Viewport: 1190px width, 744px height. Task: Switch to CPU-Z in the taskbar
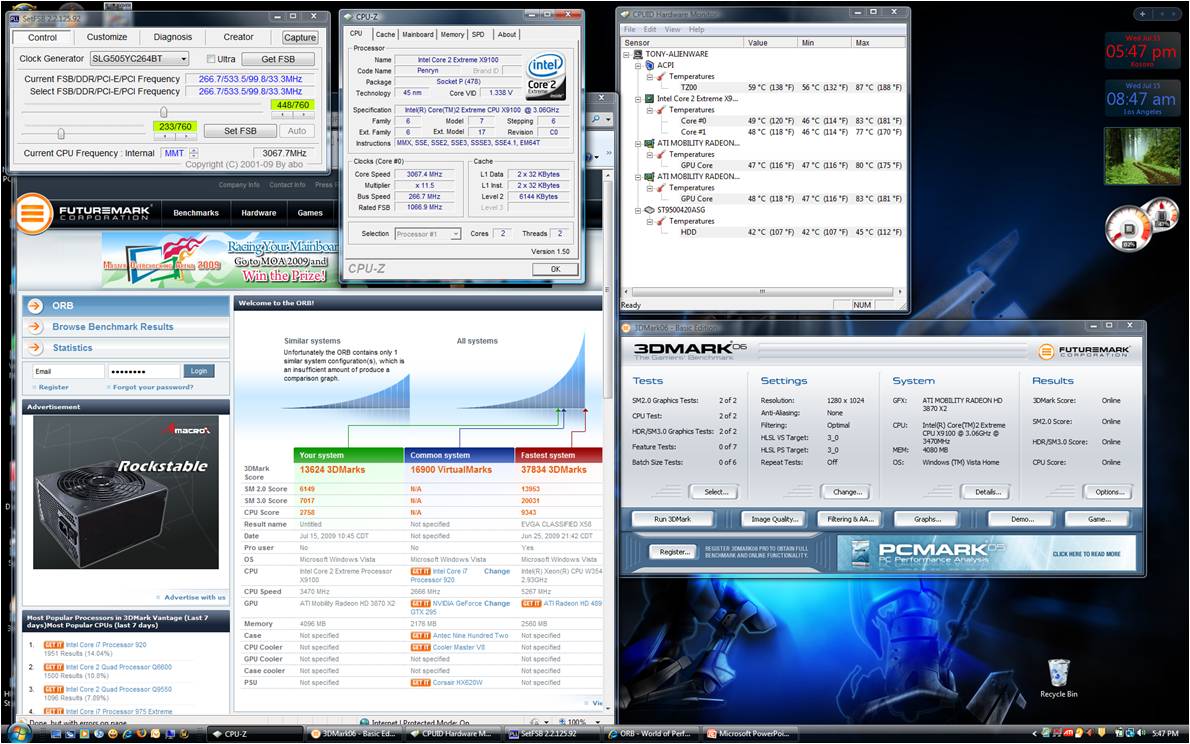pos(254,733)
